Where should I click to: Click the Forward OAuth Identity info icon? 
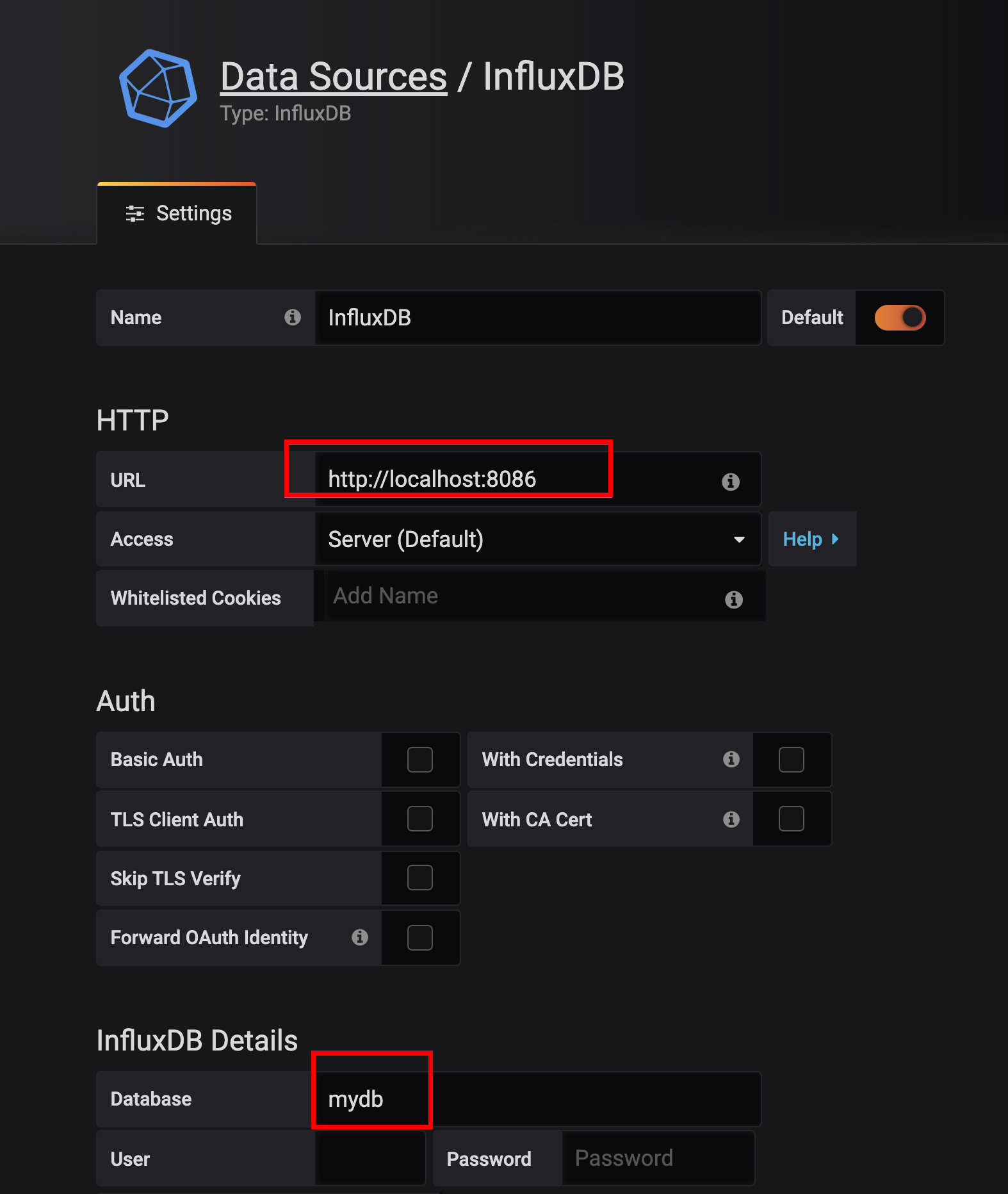pyautogui.click(x=360, y=937)
